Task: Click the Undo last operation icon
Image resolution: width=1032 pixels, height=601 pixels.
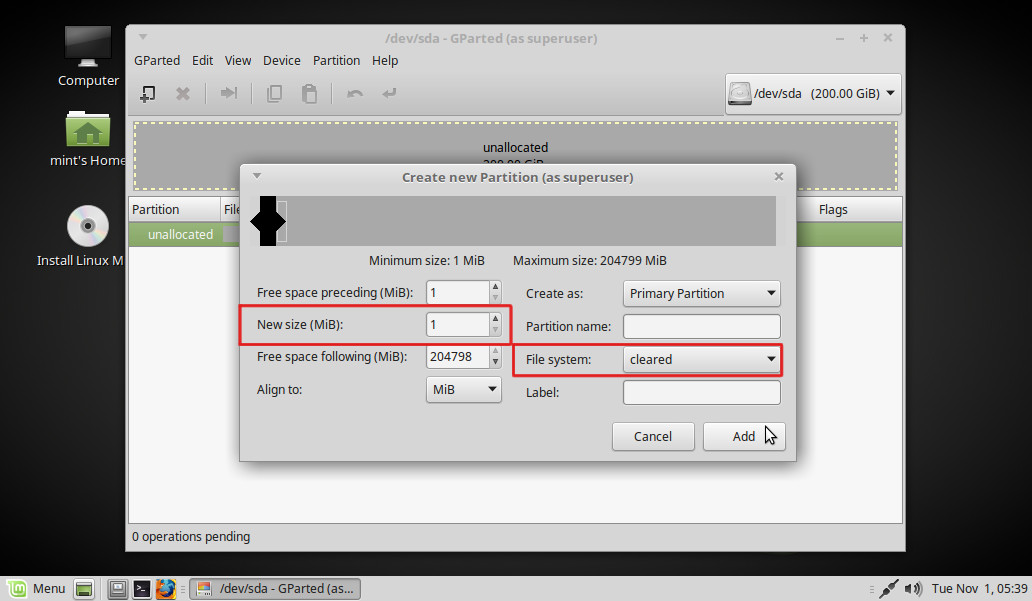Action: (x=354, y=93)
